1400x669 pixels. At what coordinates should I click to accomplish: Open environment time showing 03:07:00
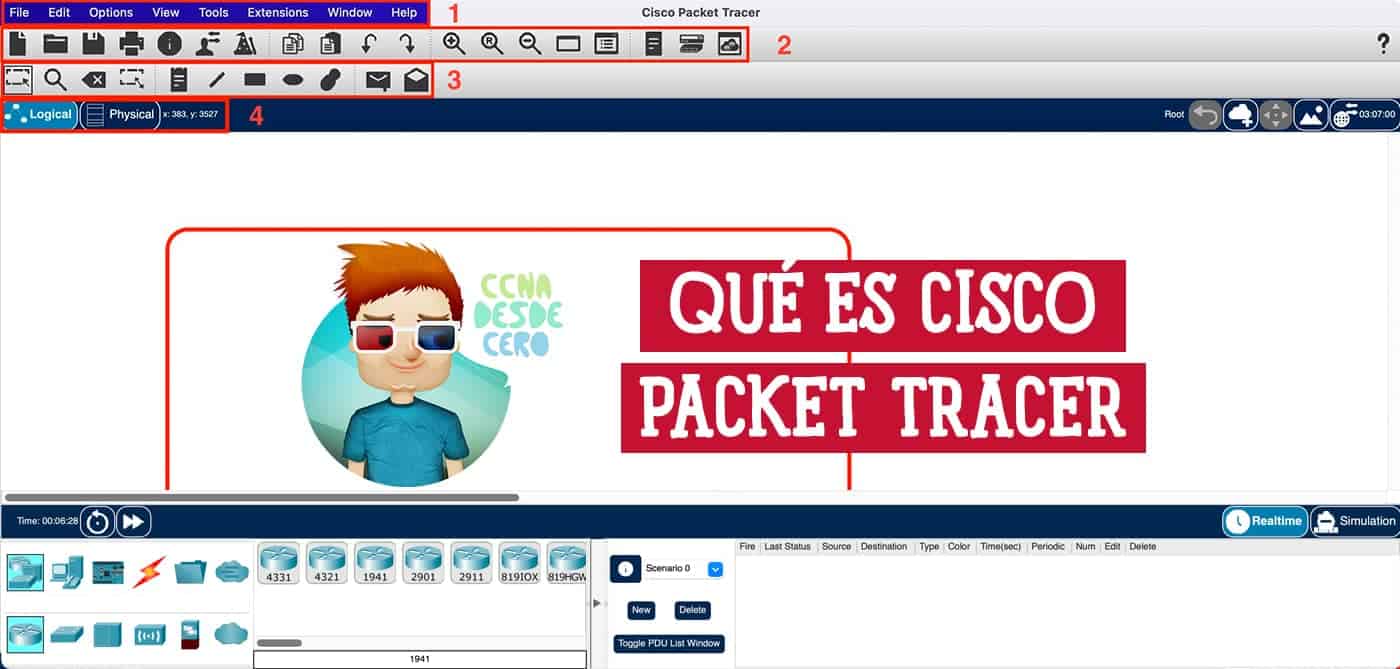coord(1364,114)
